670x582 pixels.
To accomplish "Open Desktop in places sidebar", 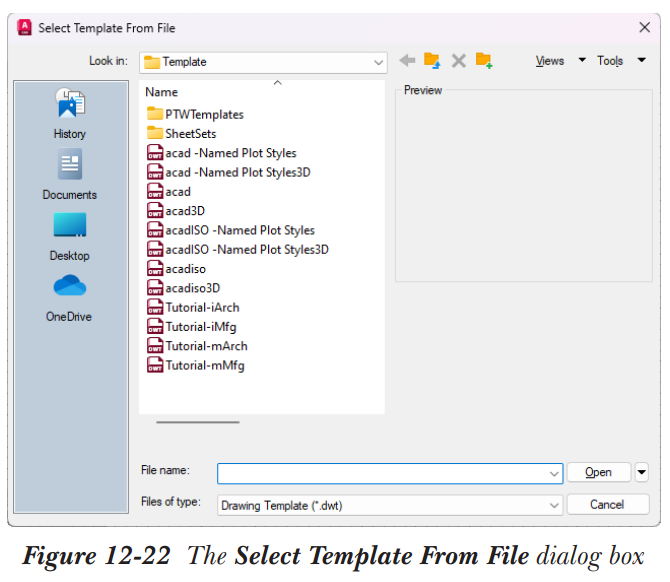I will point(70,237).
